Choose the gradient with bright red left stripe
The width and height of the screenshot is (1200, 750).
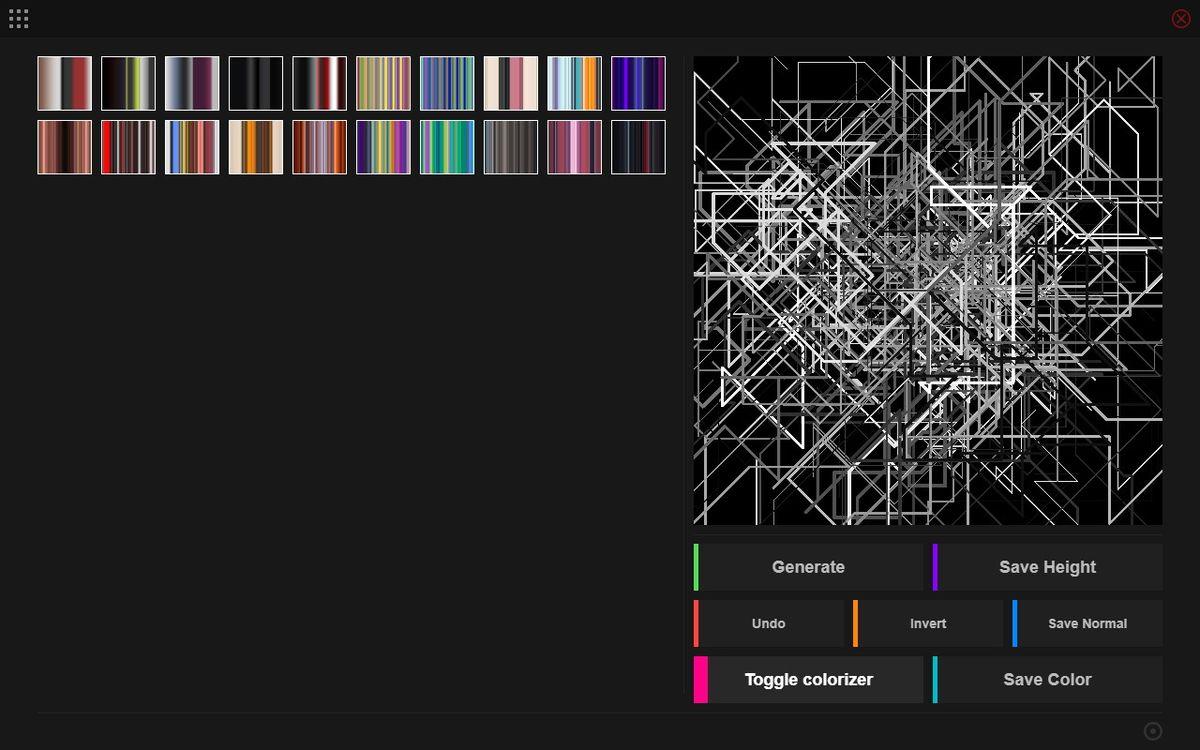click(x=128, y=147)
